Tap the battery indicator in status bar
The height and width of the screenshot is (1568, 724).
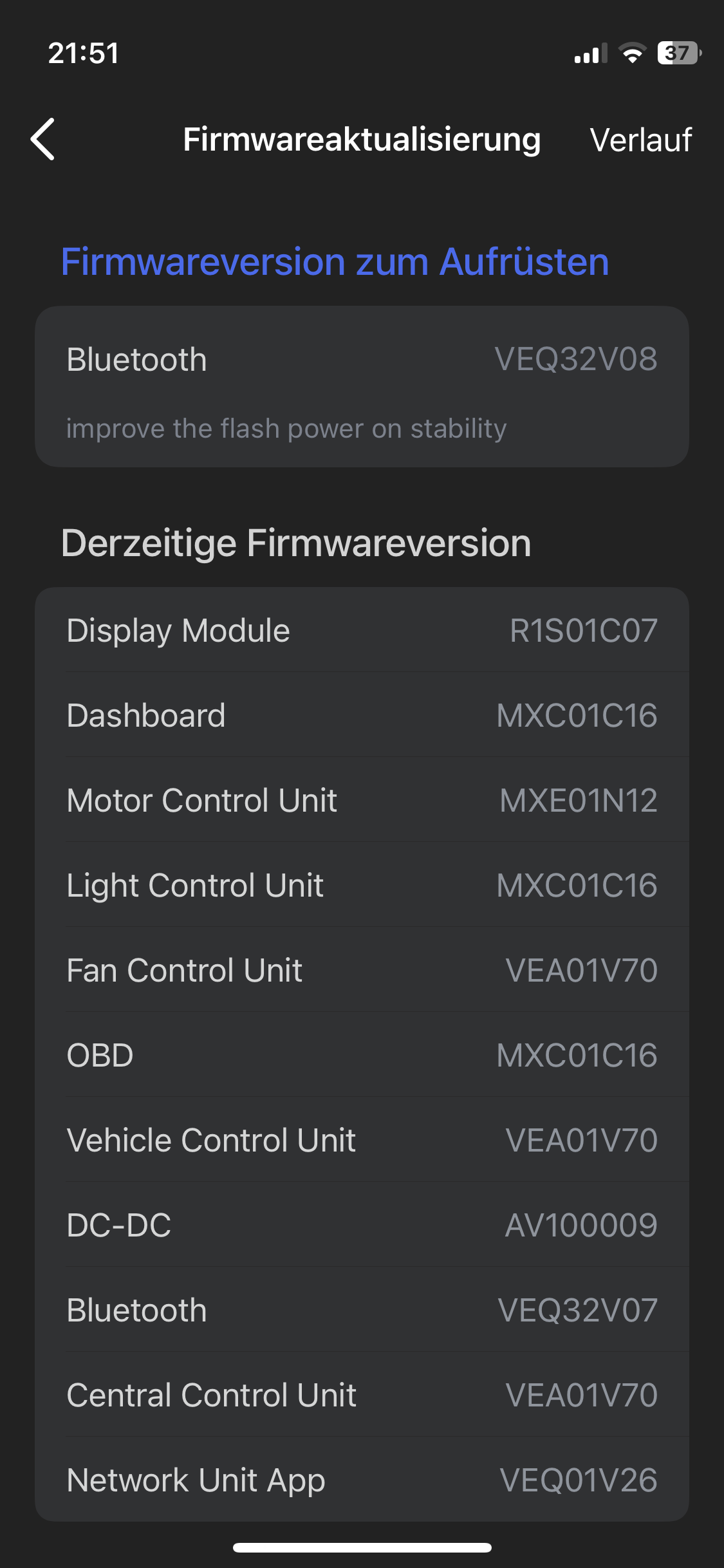[x=678, y=53]
